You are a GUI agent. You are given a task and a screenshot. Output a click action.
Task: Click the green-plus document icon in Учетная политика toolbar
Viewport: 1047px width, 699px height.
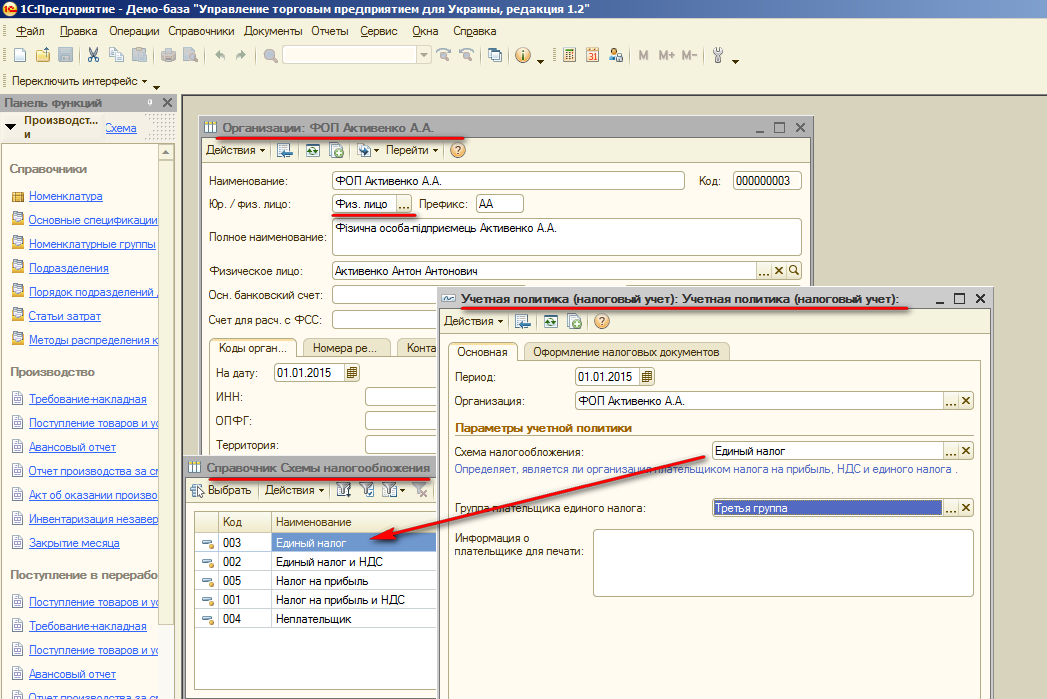click(574, 321)
